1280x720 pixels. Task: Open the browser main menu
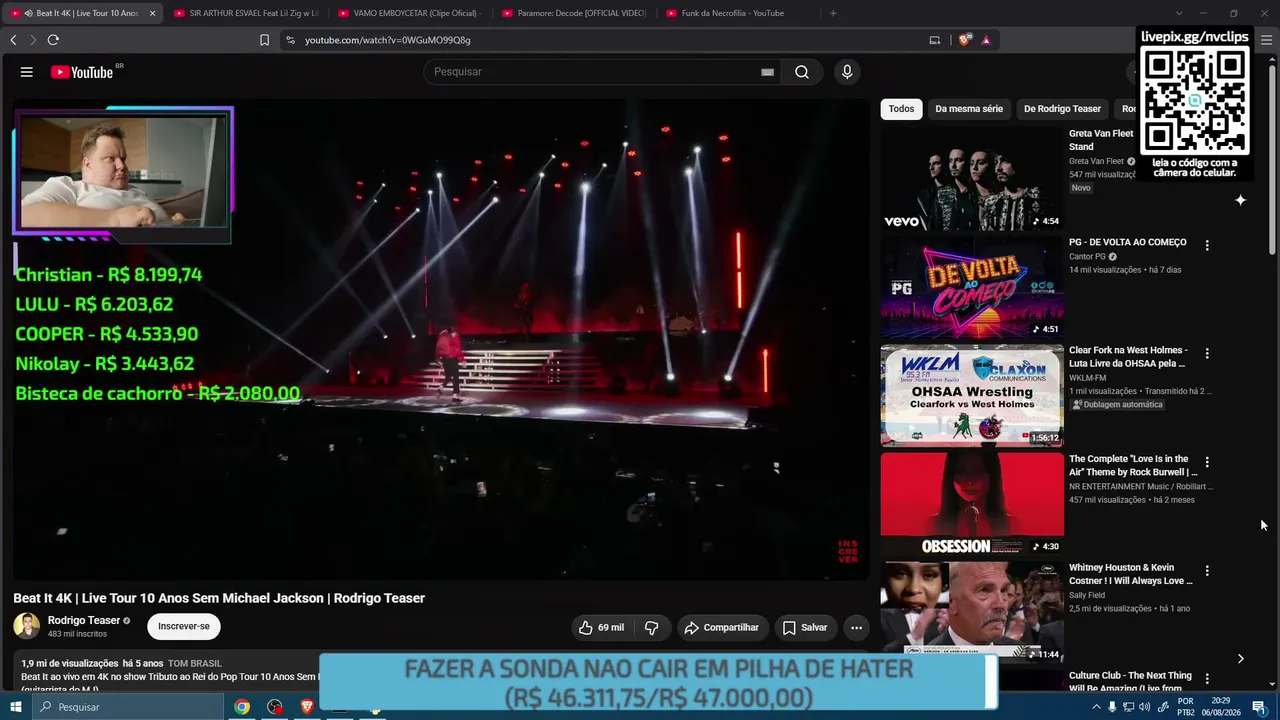pos(1266,40)
